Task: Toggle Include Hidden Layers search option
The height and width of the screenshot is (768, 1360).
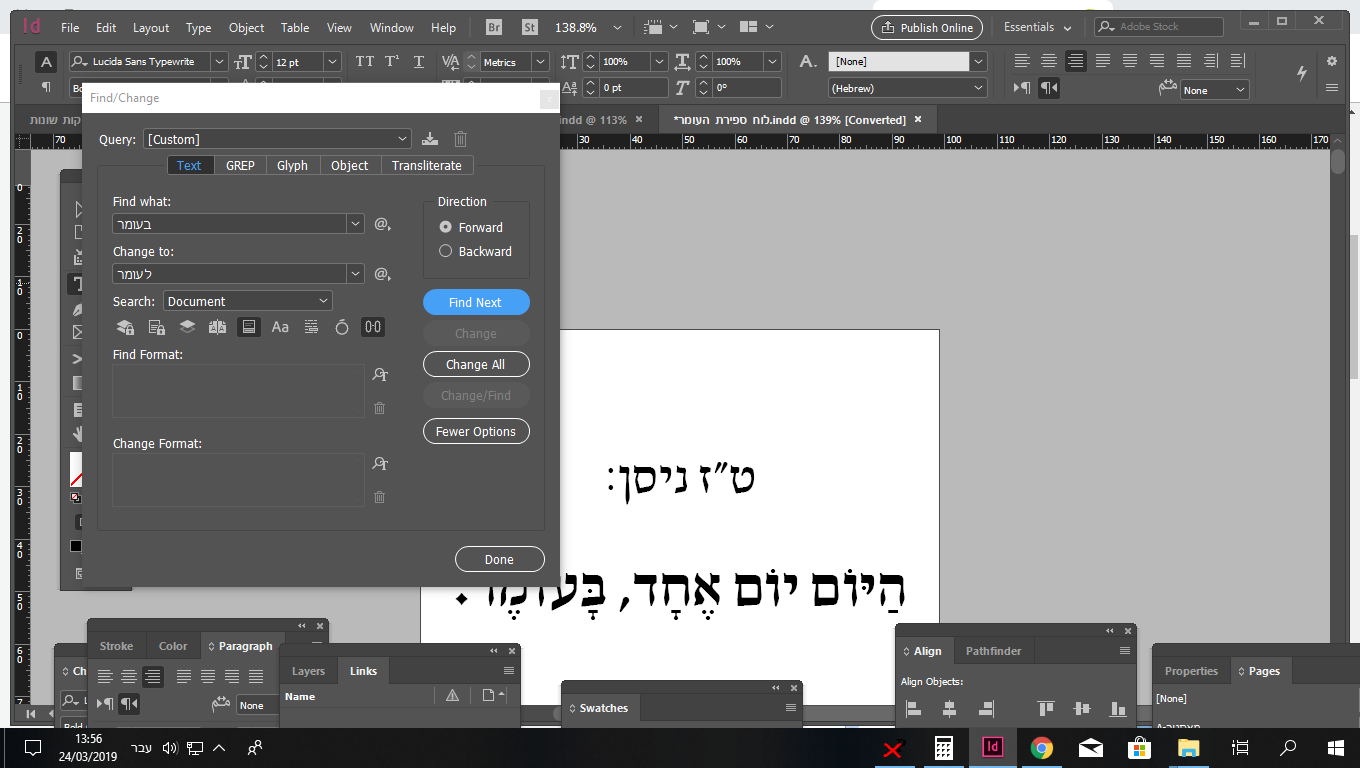Action: pos(187,326)
